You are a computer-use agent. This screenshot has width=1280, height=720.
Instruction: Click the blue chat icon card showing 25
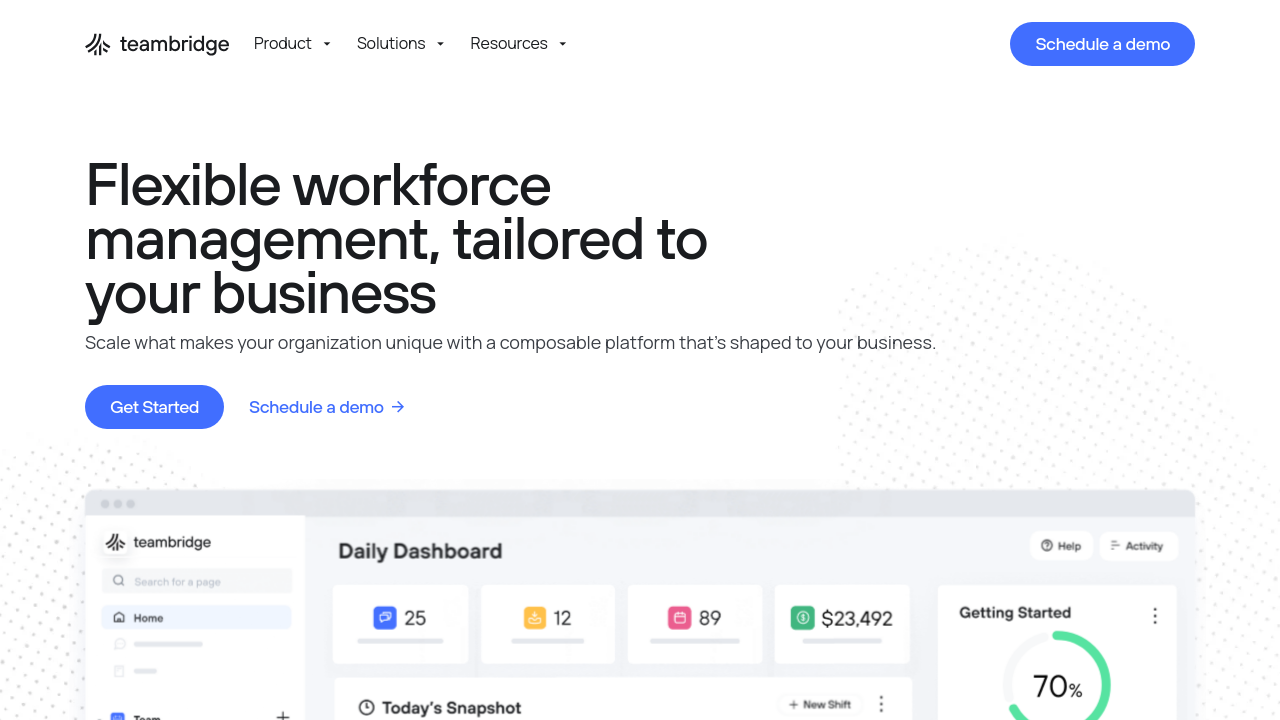400,624
